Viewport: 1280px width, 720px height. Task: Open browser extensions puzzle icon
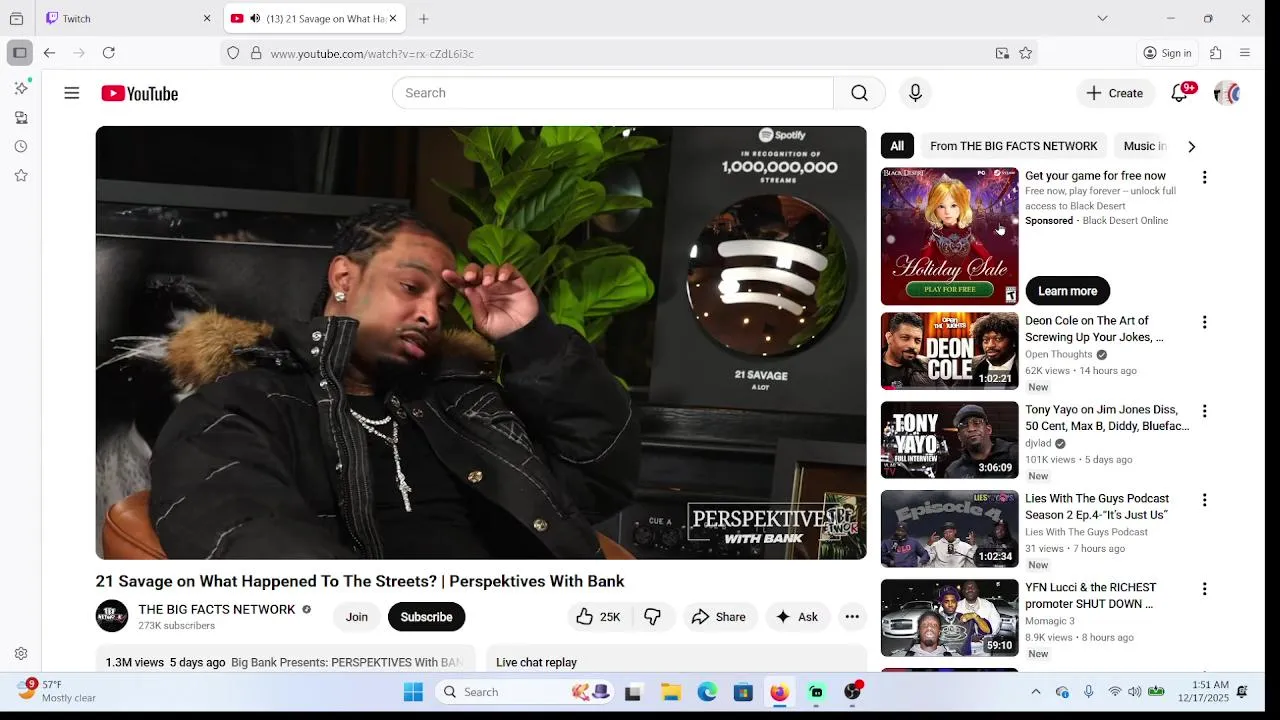(1216, 53)
